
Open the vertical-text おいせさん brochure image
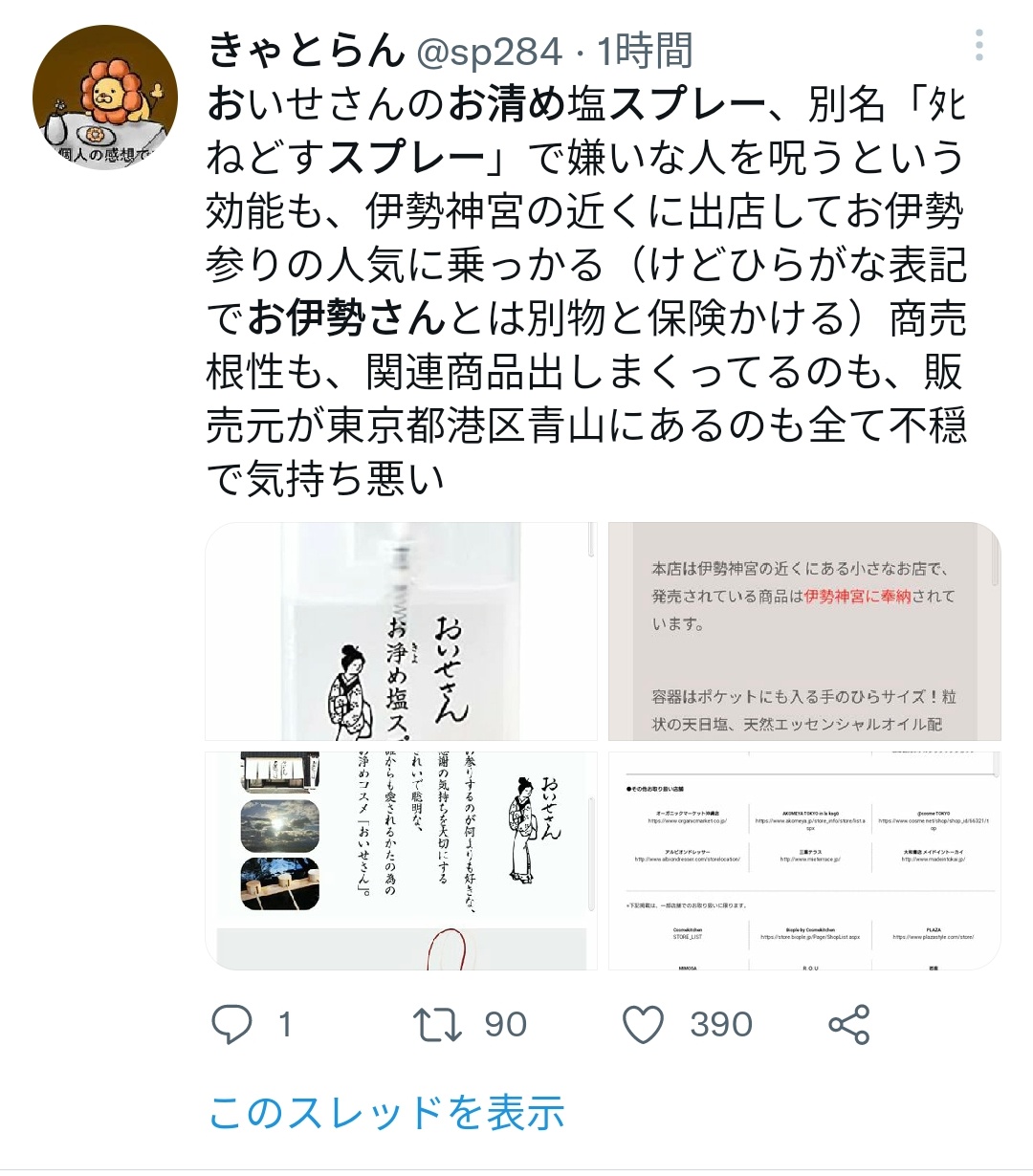click(x=401, y=860)
